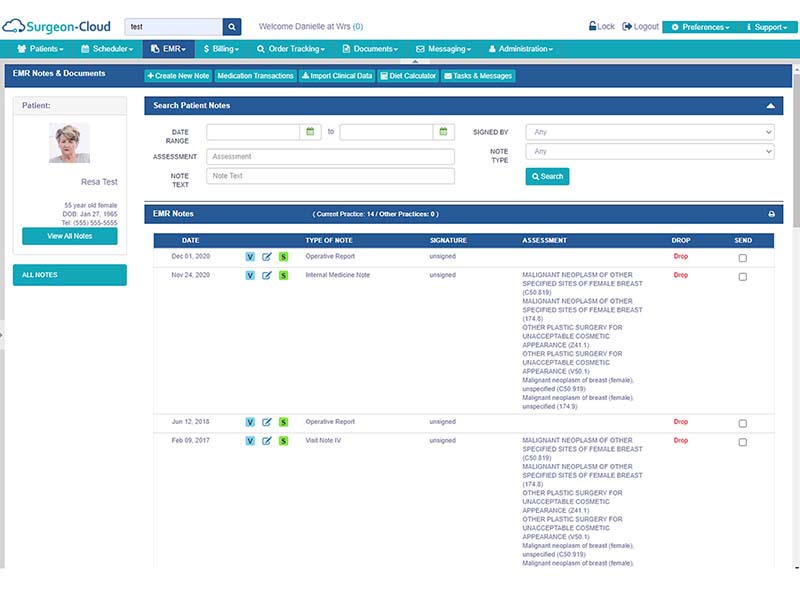This screenshot has width=800, height=600.
Task: Click the print icon in EMR Notes header
Action: 771,214
